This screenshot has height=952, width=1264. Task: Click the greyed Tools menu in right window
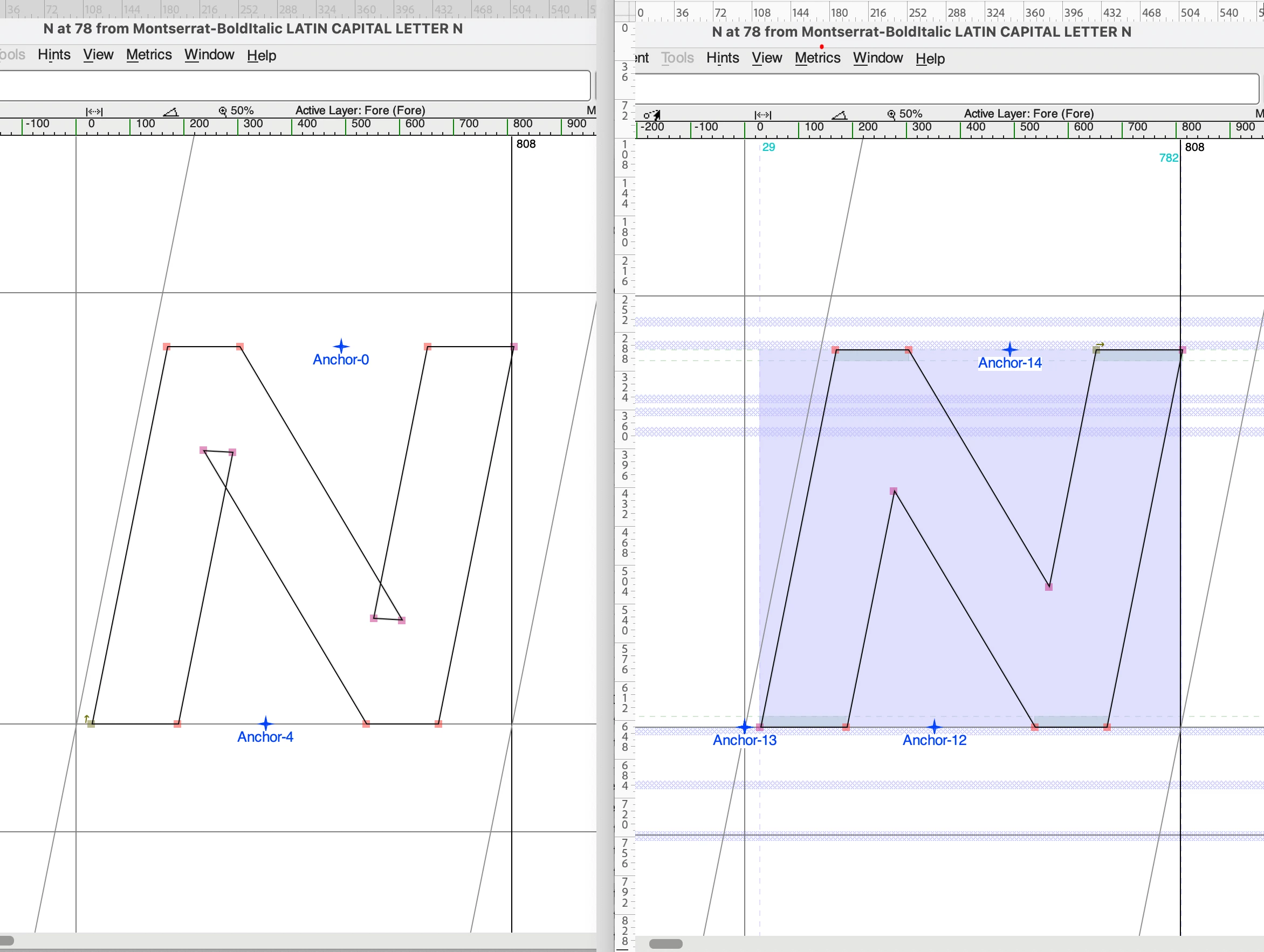[x=677, y=58]
